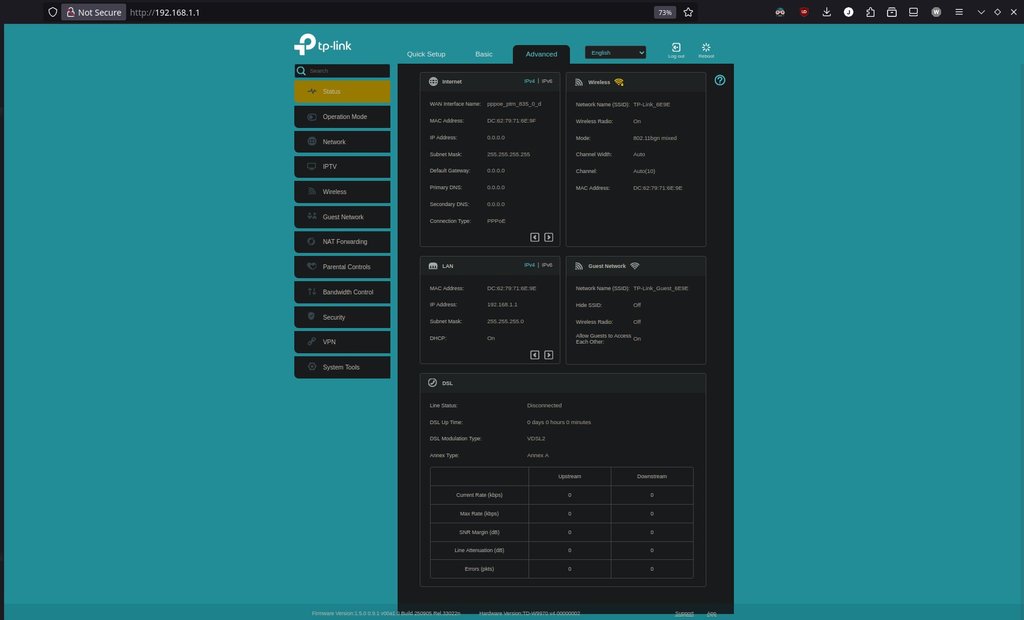Go to next Internet connection arrow

click(x=548, y=237)
